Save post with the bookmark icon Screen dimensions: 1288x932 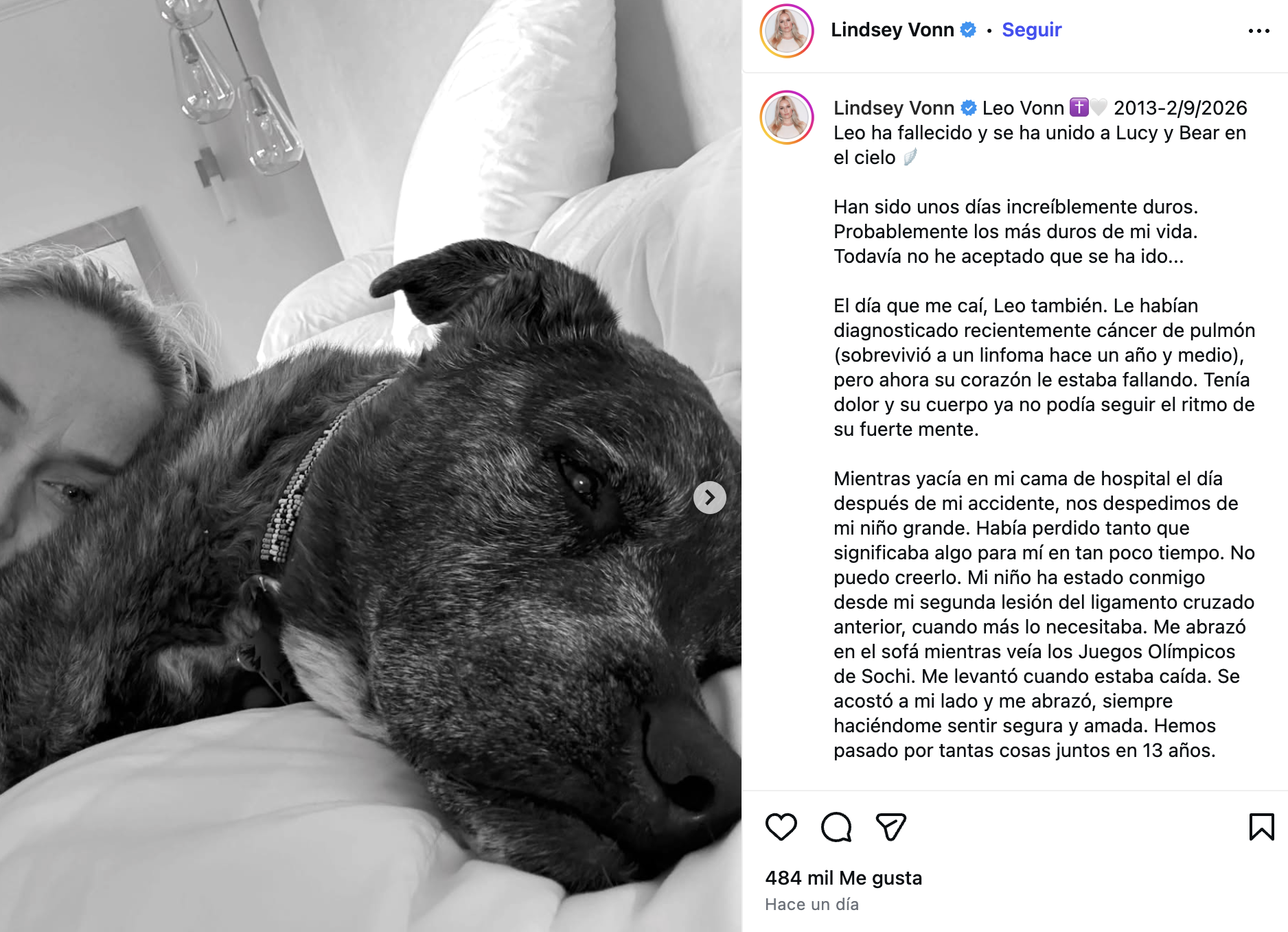[1261, 827]
